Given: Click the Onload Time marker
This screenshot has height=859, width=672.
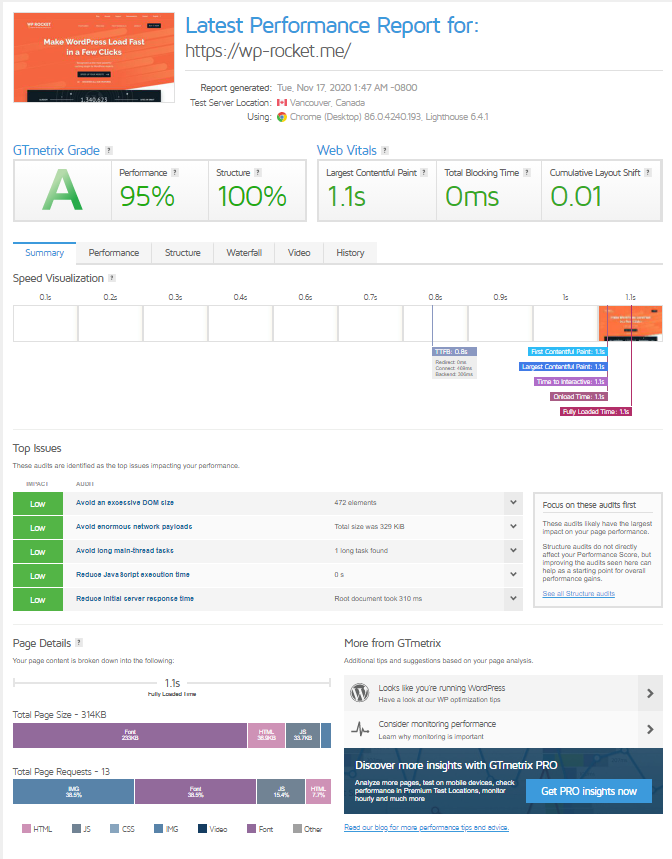Looking at the screenshot, I should pyautogui.click(x=579, y=397).
